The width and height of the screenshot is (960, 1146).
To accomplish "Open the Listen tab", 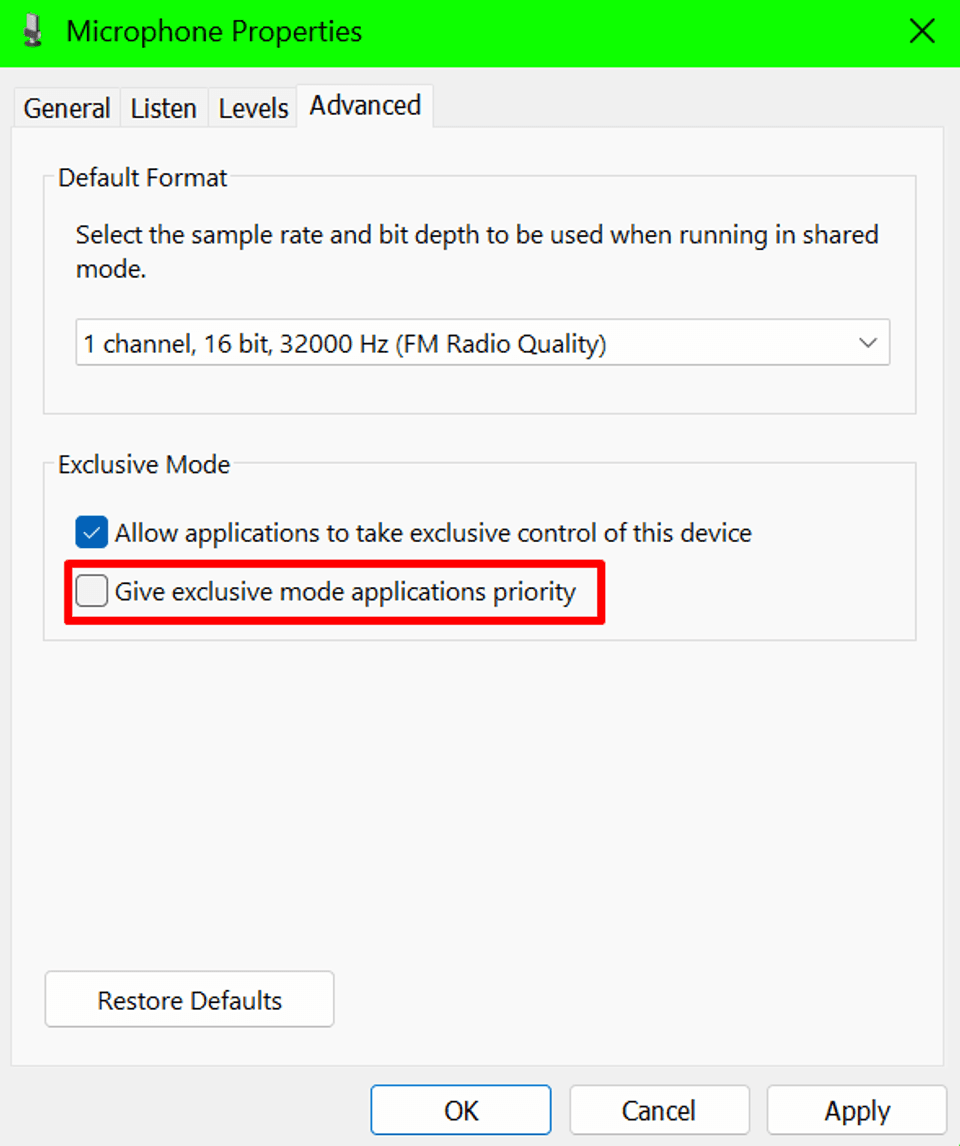I will (x=164, y=108).
